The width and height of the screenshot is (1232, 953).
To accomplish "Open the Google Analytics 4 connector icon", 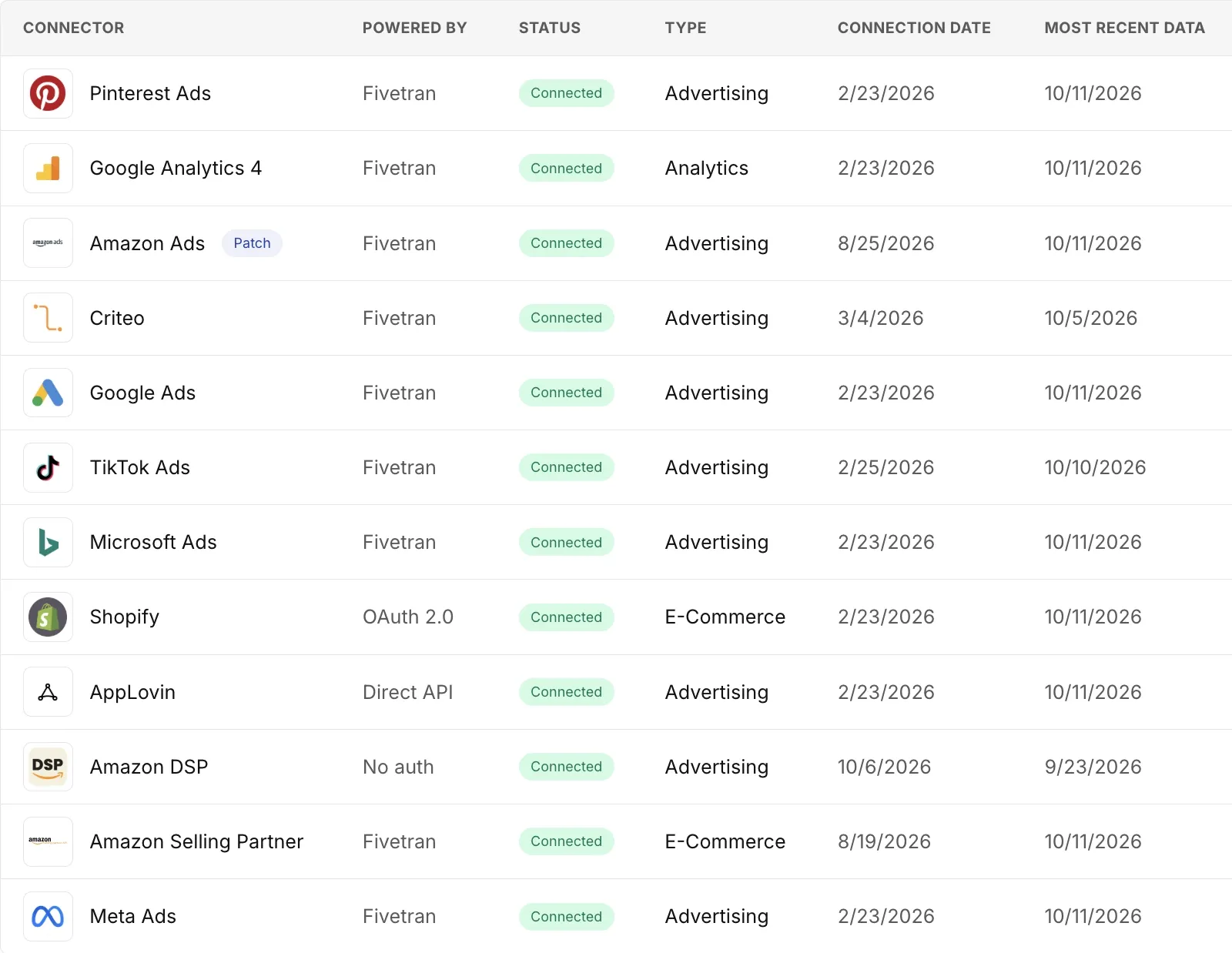I will [x=48, y=168].
